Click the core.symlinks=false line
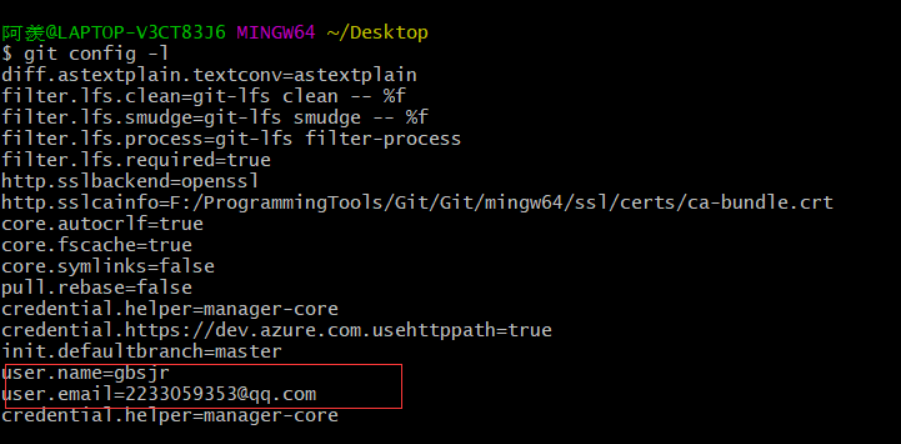Screen dimensions: 901x444 (108, 267)
